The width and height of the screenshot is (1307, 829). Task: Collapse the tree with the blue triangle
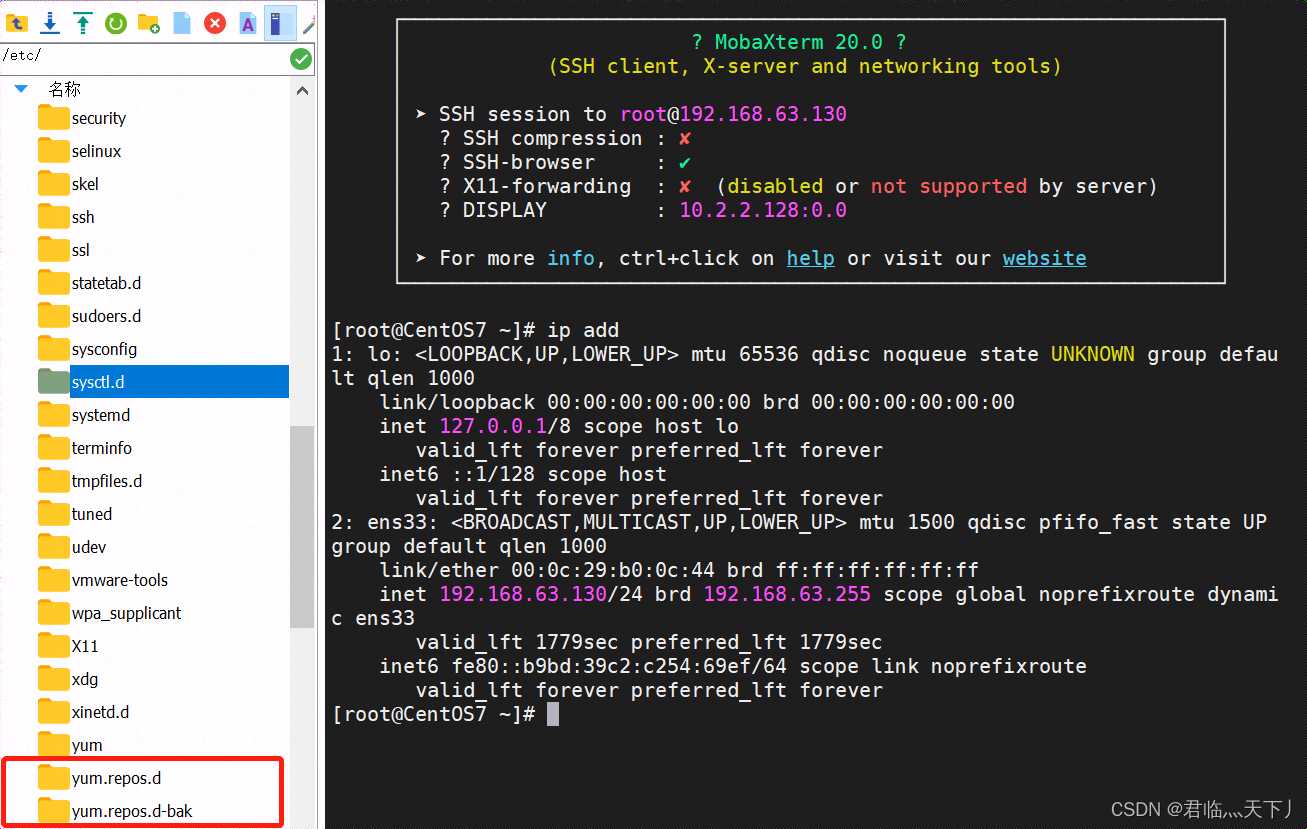coord(20,89)
